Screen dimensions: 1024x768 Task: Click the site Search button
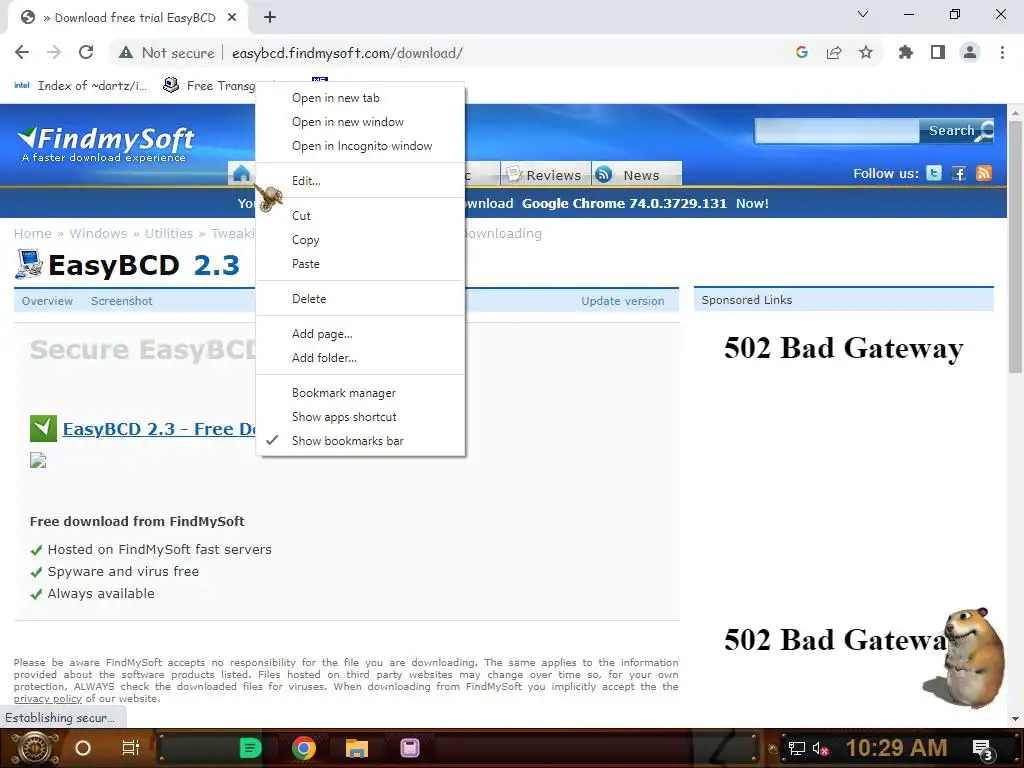(956, 131)
